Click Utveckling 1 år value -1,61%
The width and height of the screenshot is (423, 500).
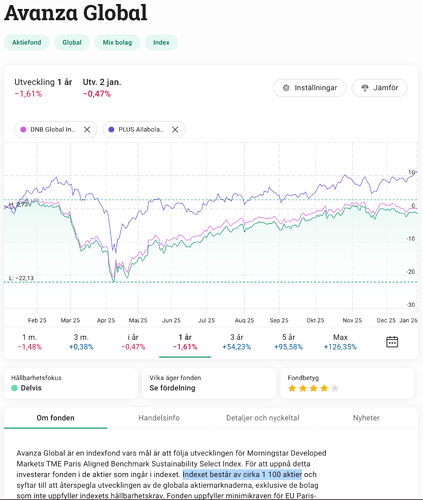(x=28, y=94)
